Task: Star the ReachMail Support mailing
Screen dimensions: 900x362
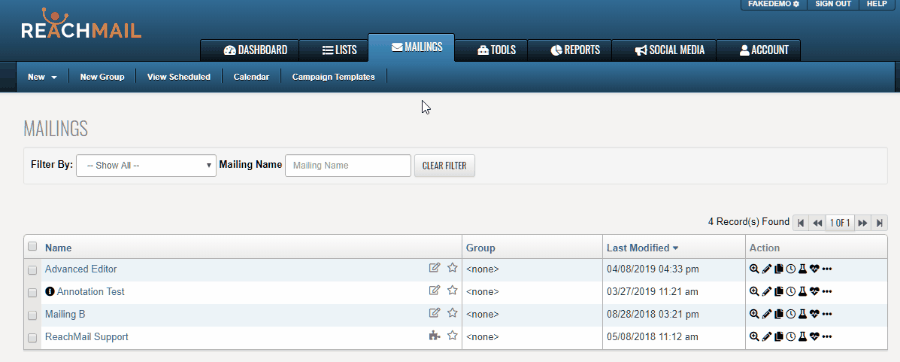Action: click(452, 336)
